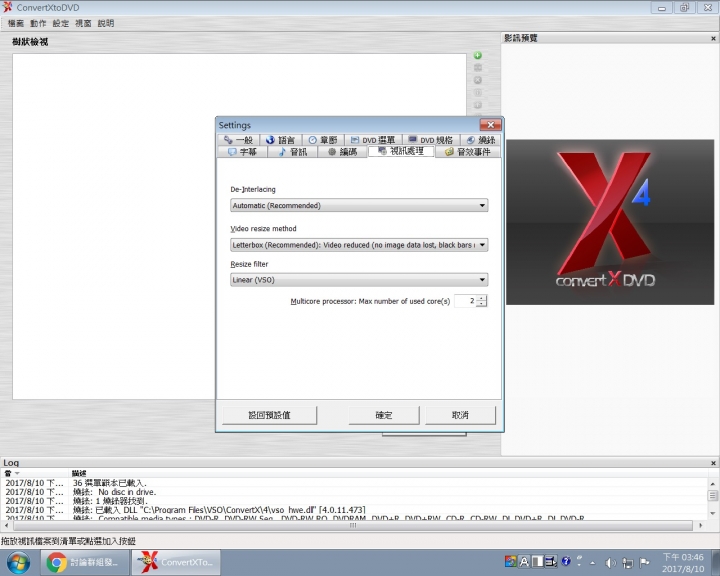
Task: Expand the Resize filter dropdown
Action: pyautogui.click(x=359, y=280)
